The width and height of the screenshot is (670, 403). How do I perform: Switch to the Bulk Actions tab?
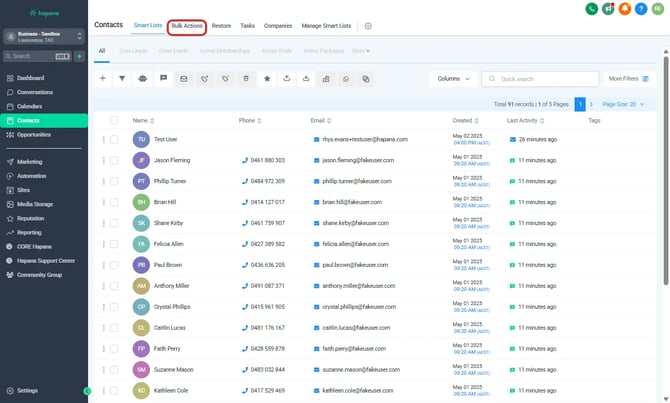click(x=187, y=25)
